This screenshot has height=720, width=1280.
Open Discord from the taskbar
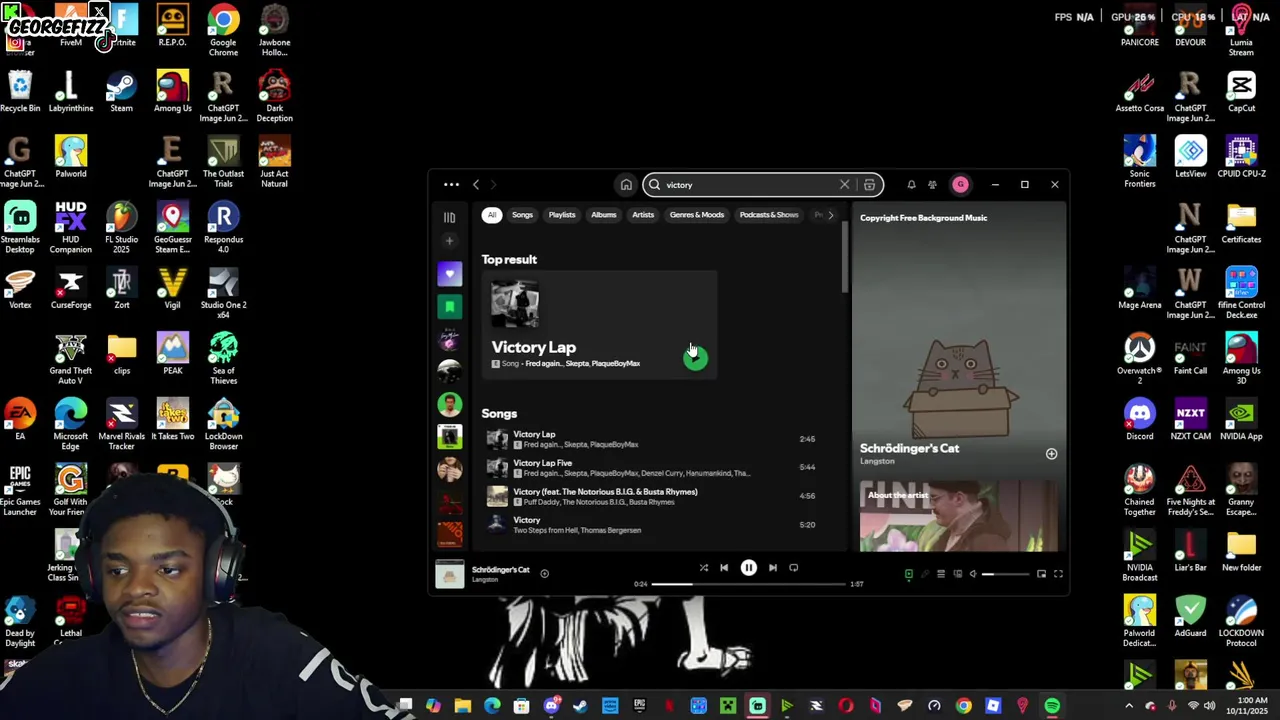[x=551, y=706]
